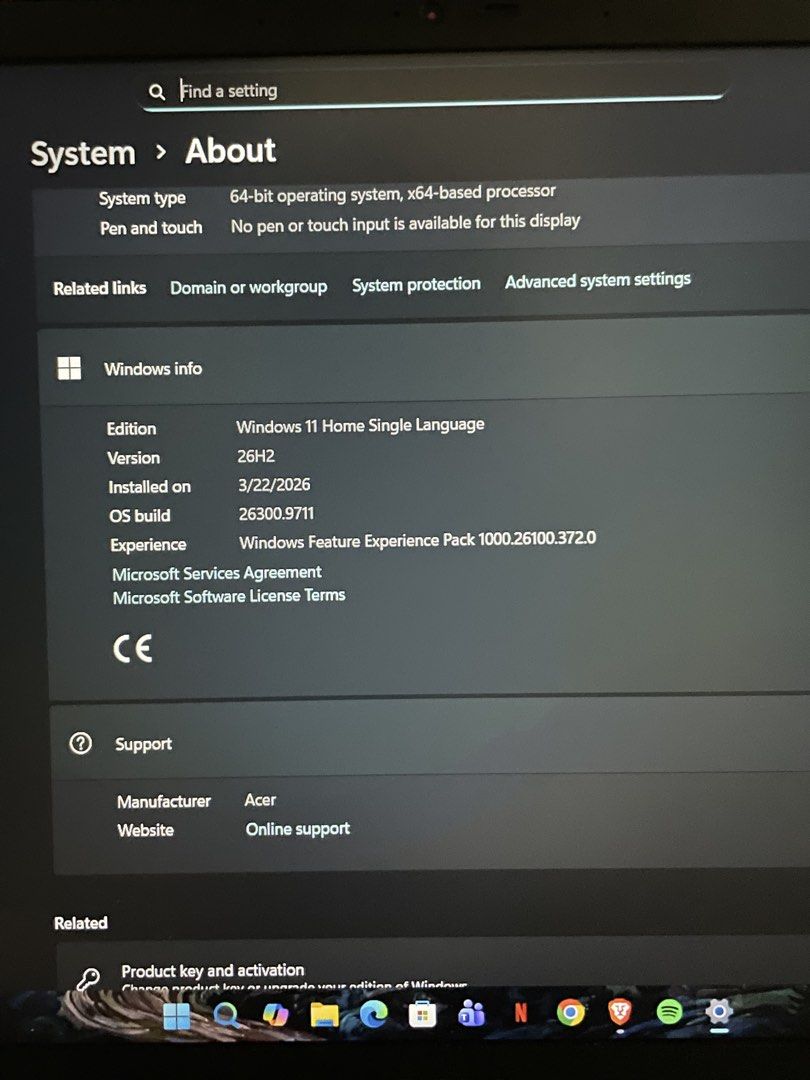Image resolution: width=810 pixels, height=1080 pixels.
Task: Select the version value 26H2
Action: [256, 456]
